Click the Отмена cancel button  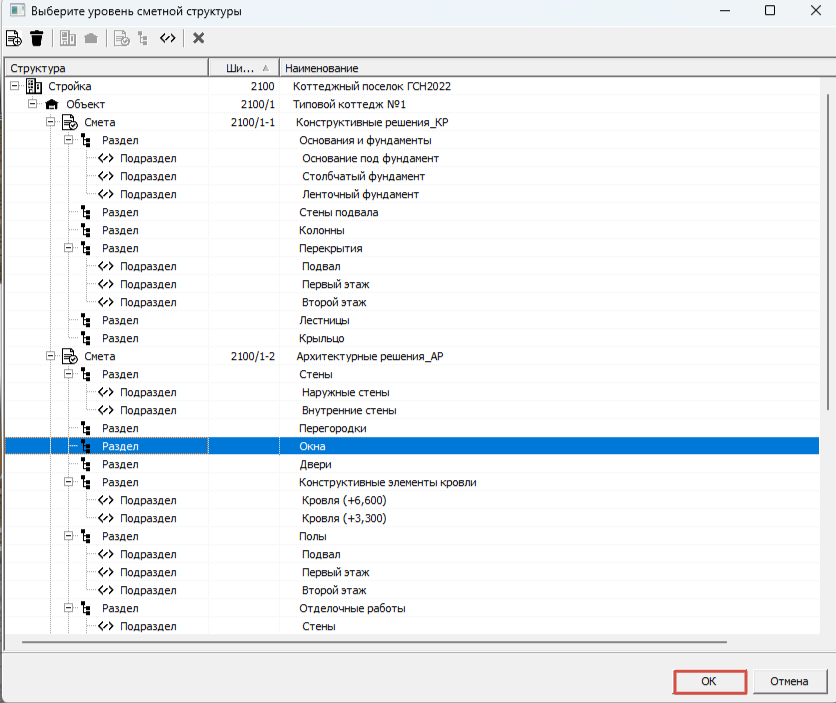click(790, 681)
